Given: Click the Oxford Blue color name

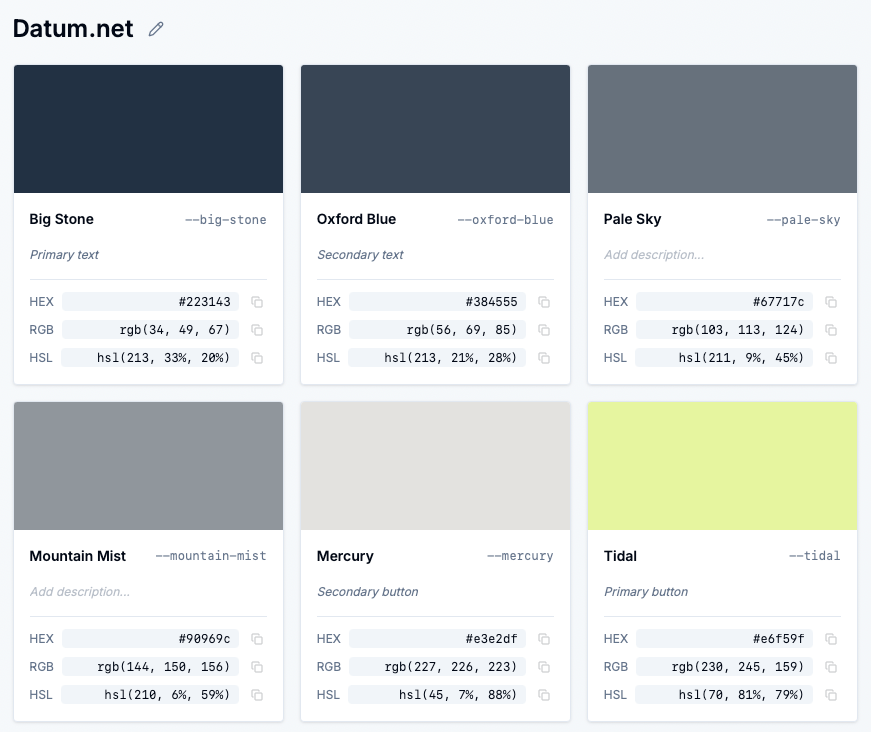Looking at the screenshot, I should 357,219.
